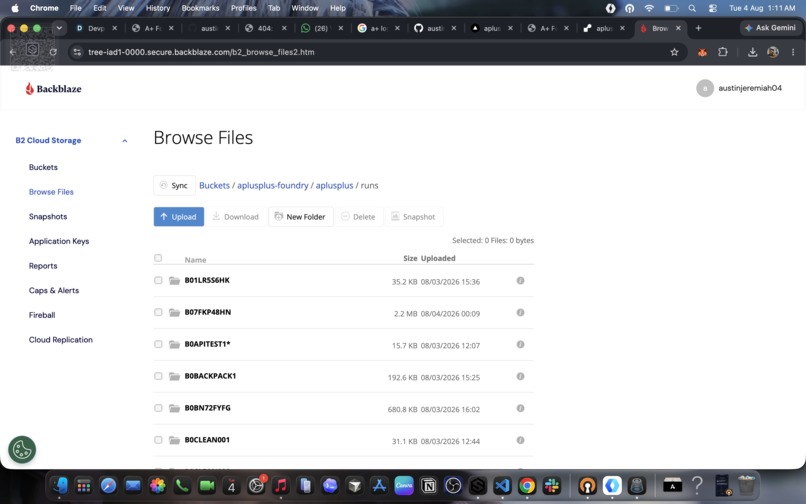
Task: Open Safari from dock
Action: coord(108,485)
